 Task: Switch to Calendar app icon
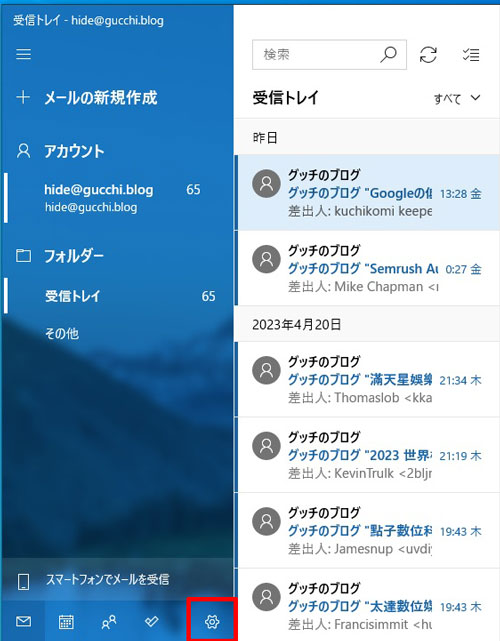tap(66, 621)
